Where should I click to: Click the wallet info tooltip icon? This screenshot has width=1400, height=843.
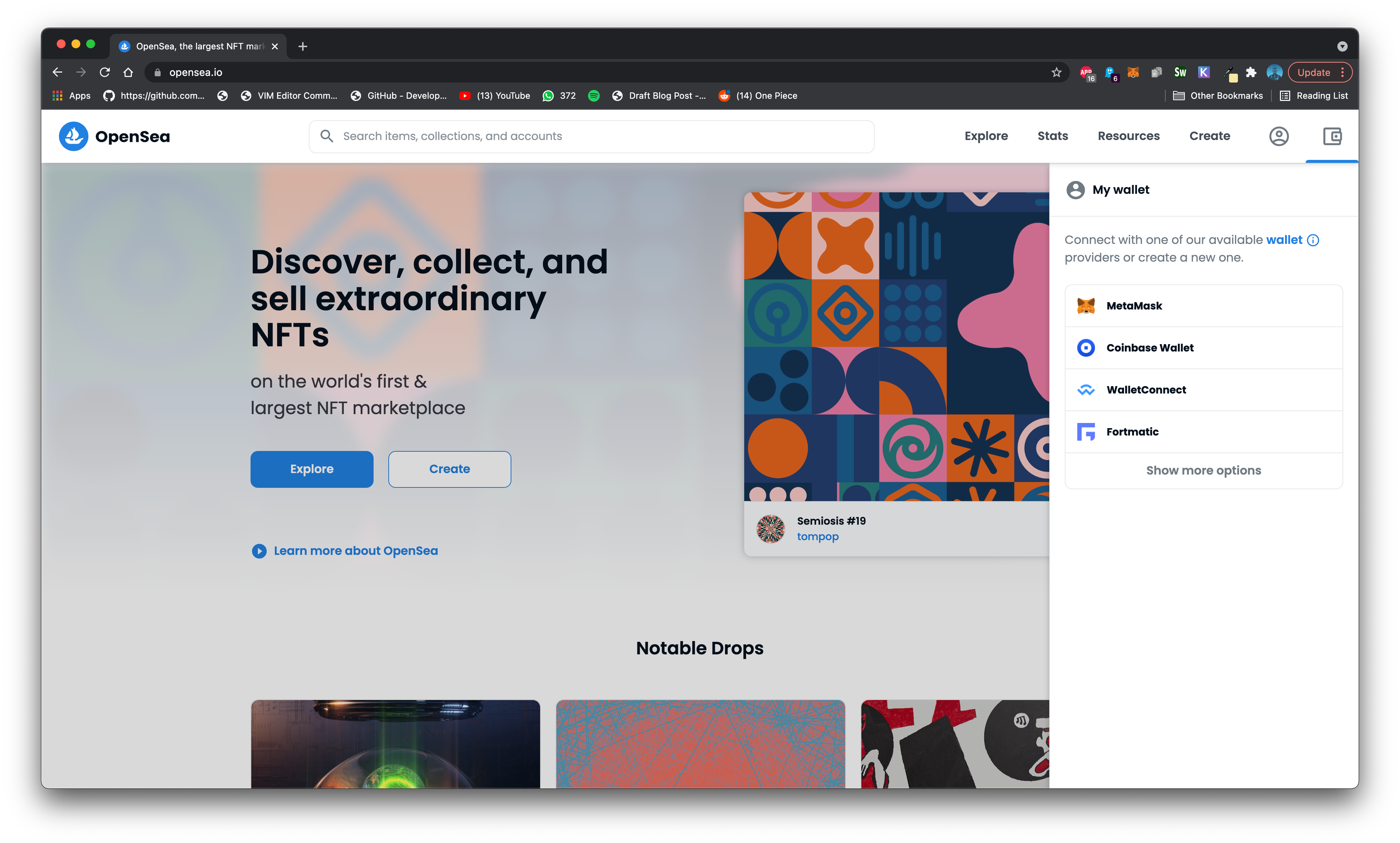click(1313, 240)
